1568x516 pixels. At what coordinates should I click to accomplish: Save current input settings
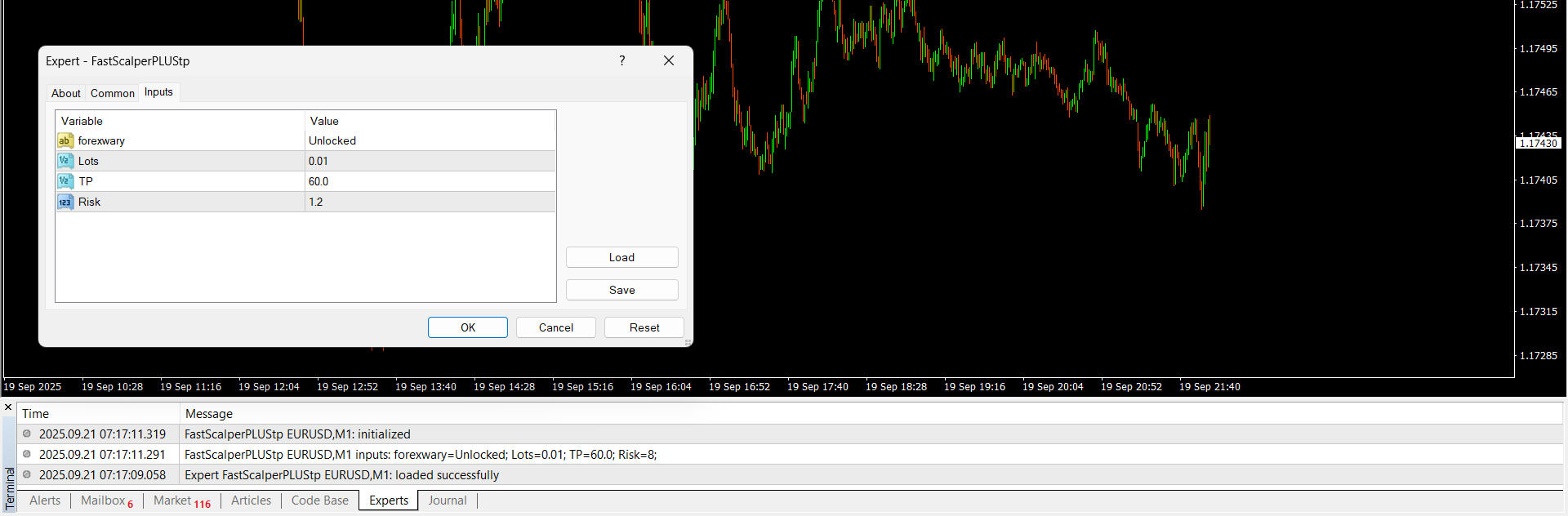click(621, 290)
